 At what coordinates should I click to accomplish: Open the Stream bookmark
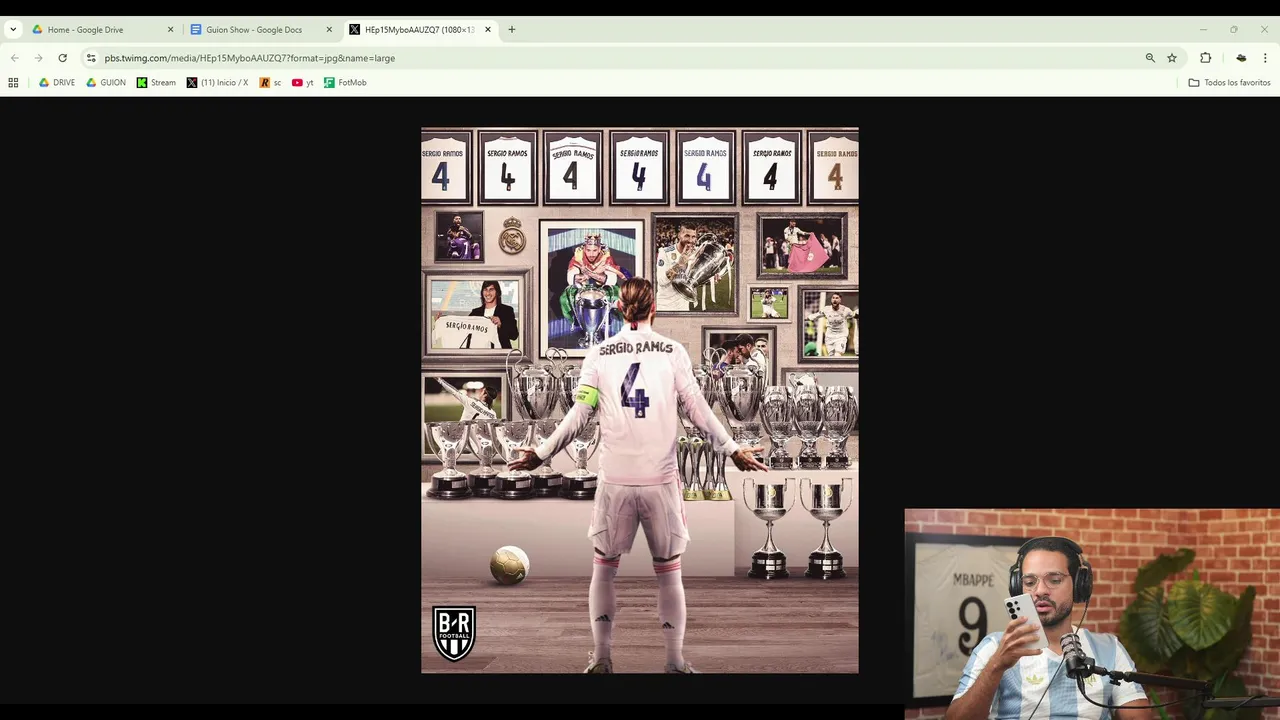(x=156, y=83)
